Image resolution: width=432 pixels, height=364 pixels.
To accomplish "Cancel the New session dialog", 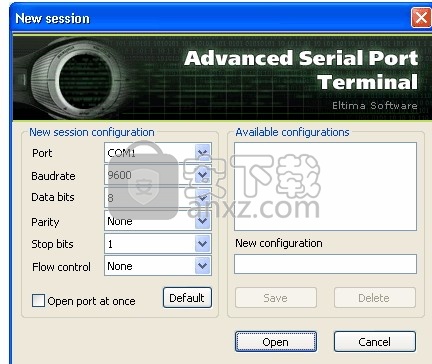I will [375, 342].
